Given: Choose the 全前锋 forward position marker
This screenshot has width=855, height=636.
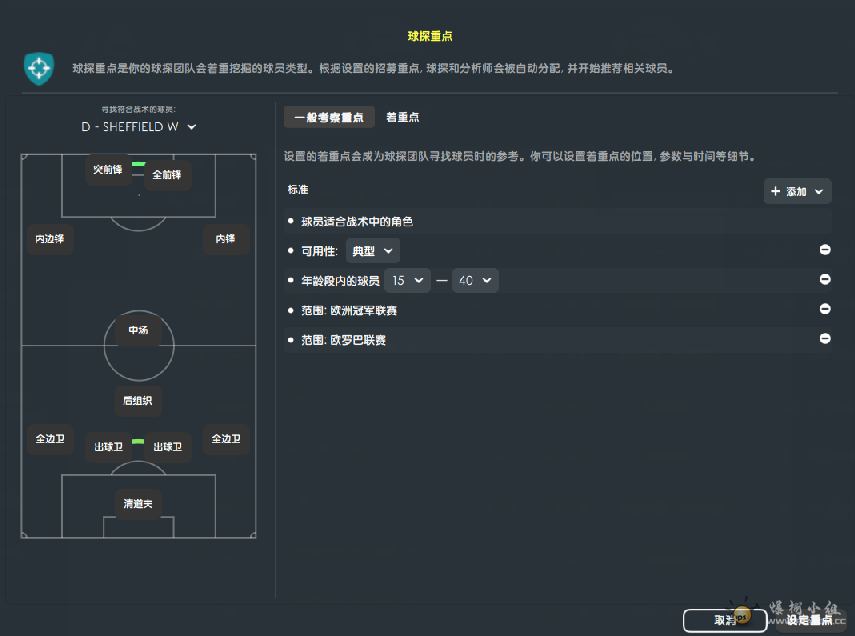Looking at the screenshot, I should point(166,175).
